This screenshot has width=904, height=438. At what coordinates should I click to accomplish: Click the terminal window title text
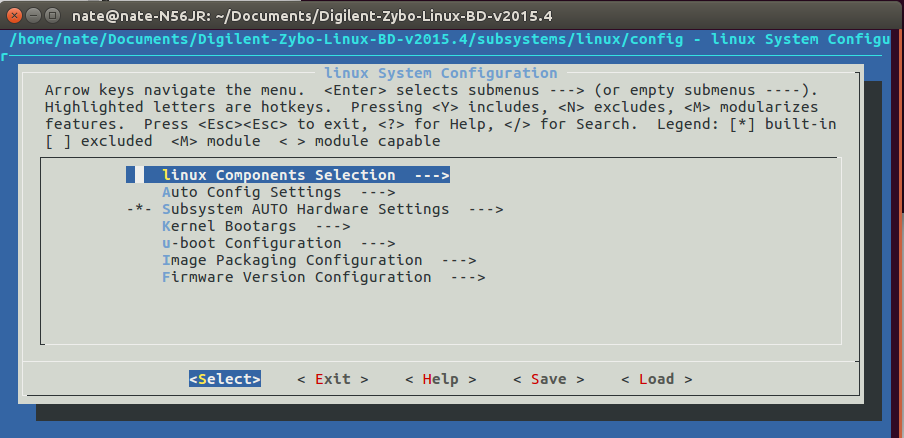pos(312,16)
